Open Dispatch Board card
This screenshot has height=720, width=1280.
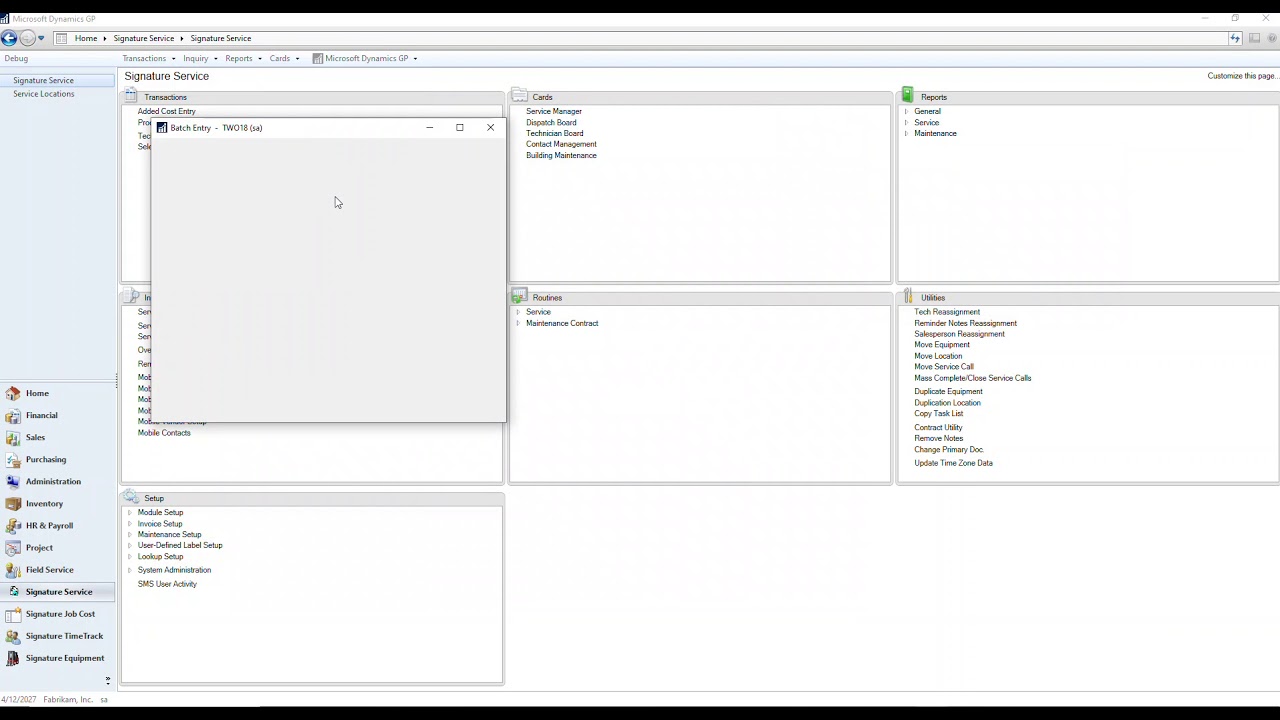point(551,122)
